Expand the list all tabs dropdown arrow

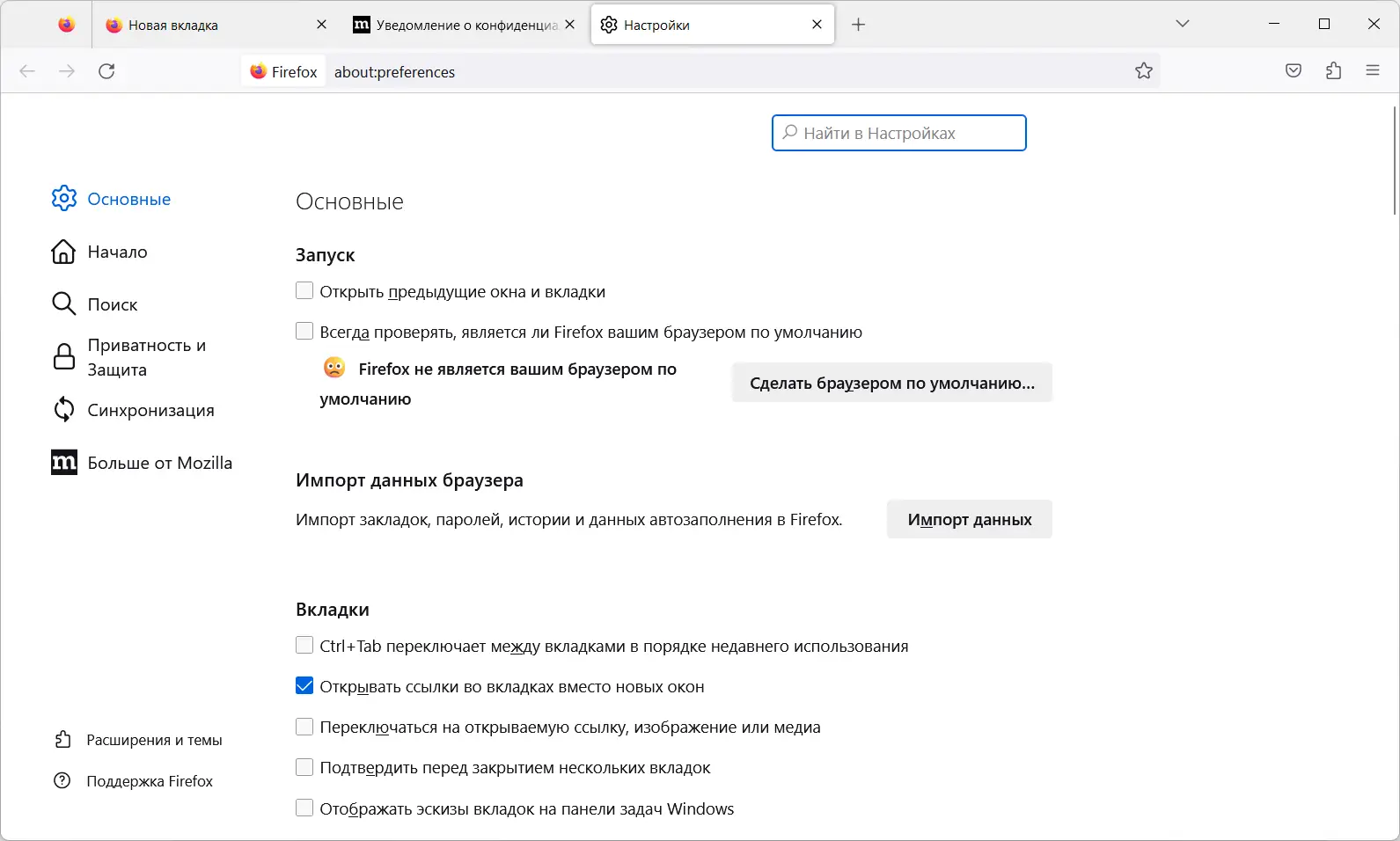tap(1182, 25)
